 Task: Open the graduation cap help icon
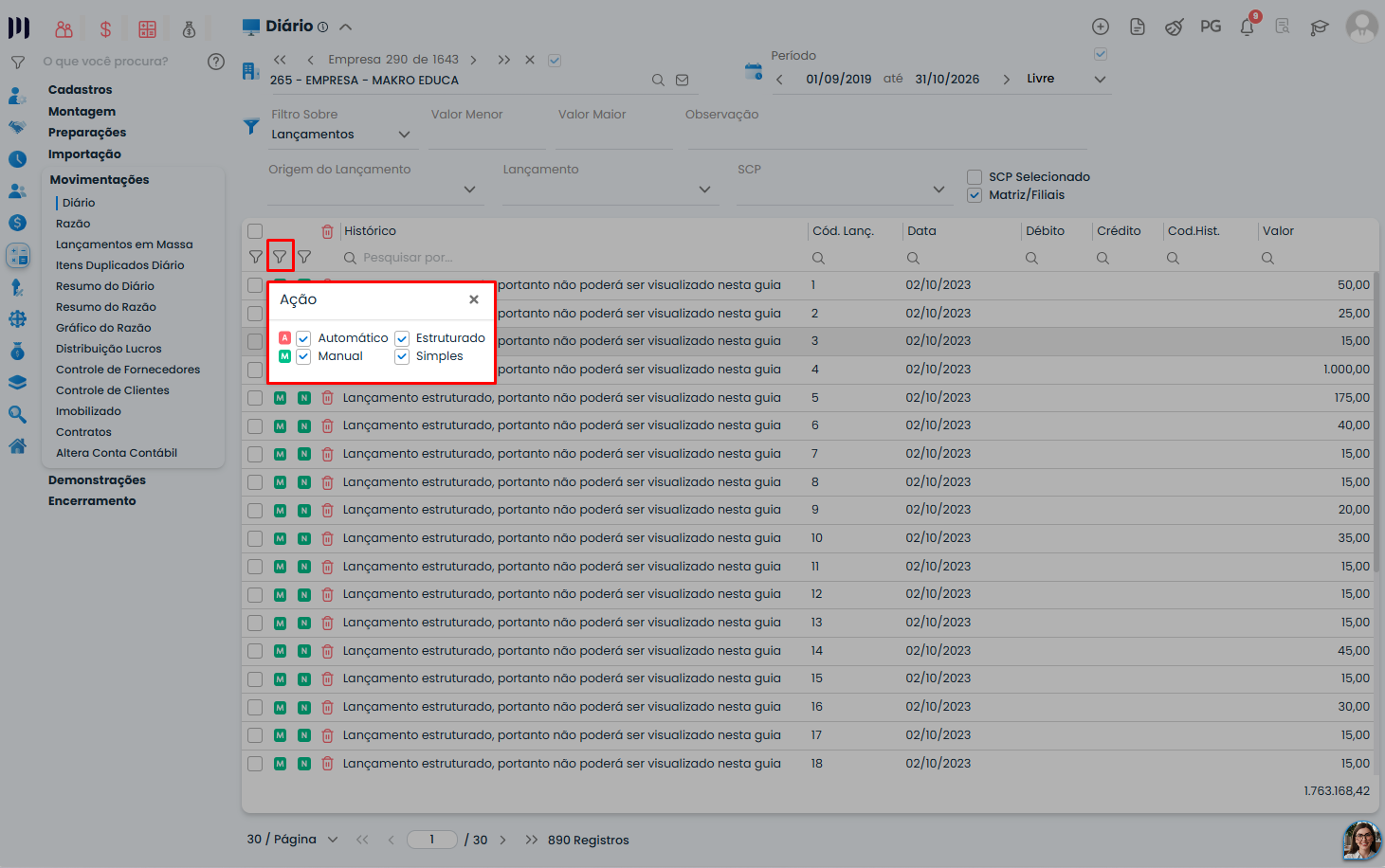coord(1319,27)
